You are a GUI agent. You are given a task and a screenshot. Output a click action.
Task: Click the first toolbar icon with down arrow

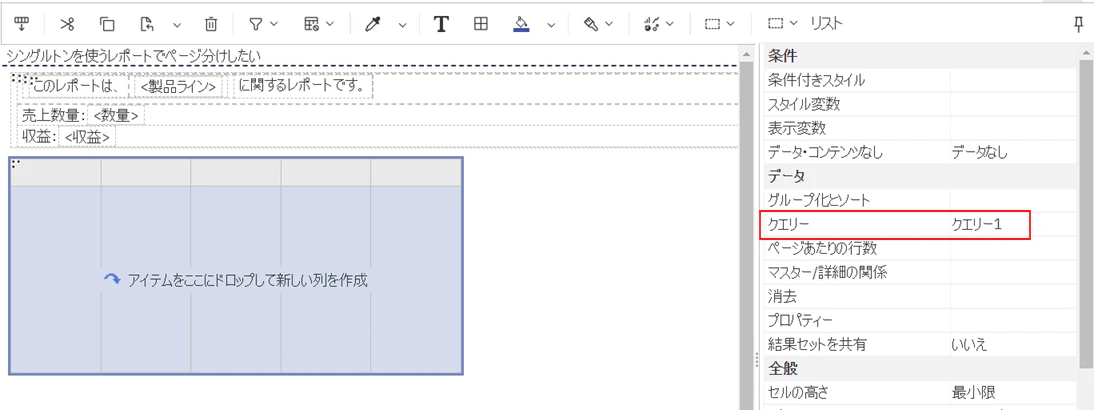click(22, 24)
